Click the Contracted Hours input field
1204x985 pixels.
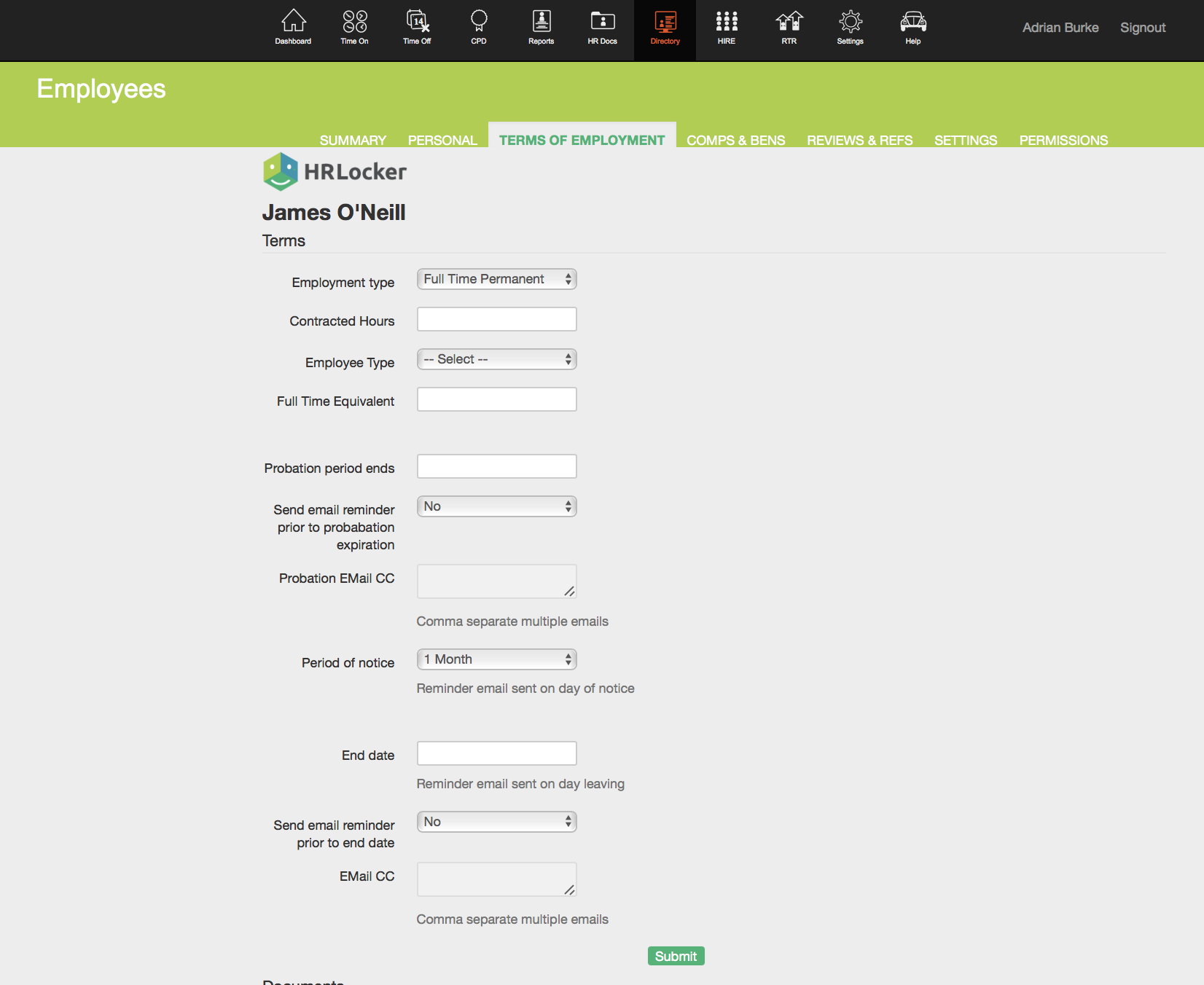point(496,319)
